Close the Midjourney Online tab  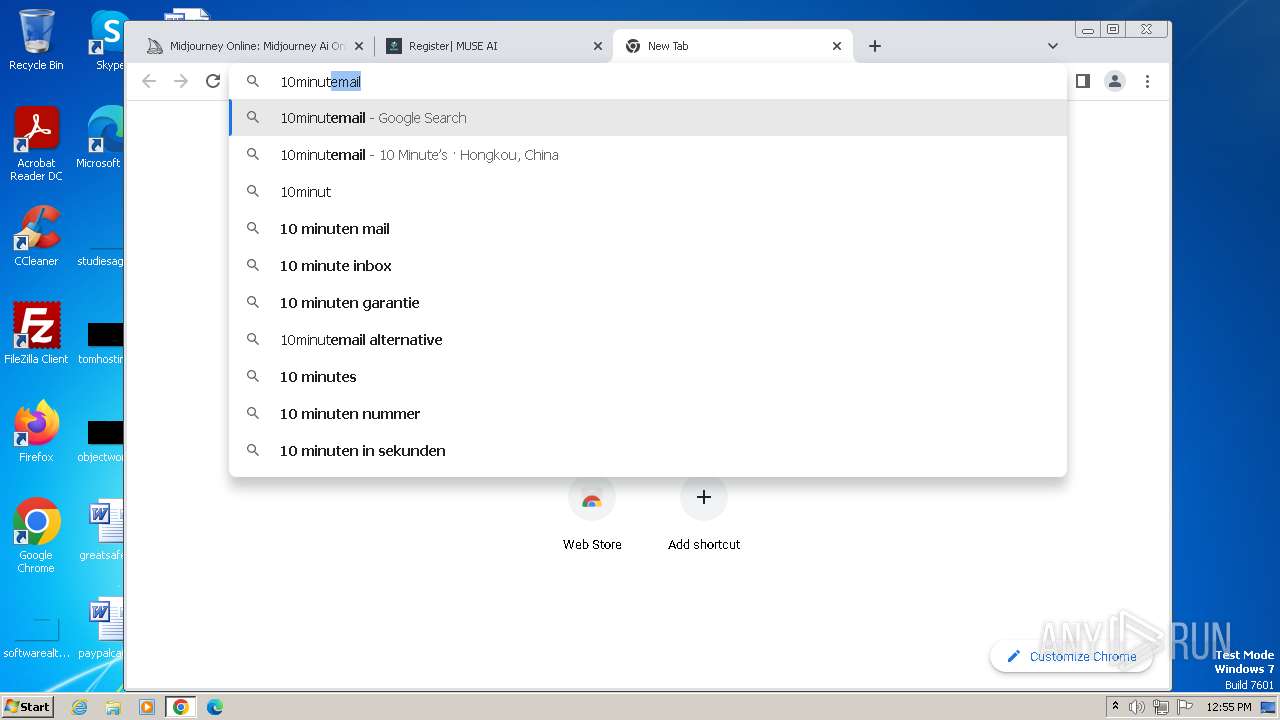coord(359,46)
